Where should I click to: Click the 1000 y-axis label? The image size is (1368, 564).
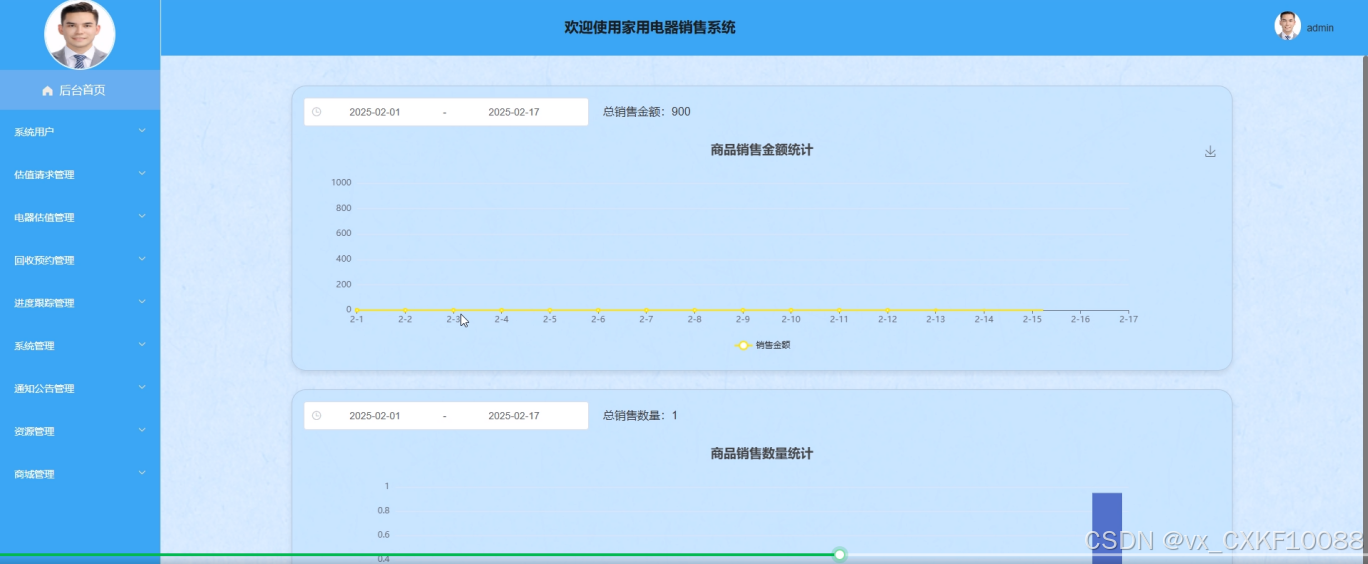pyautogui.click(x=341, y=182)
